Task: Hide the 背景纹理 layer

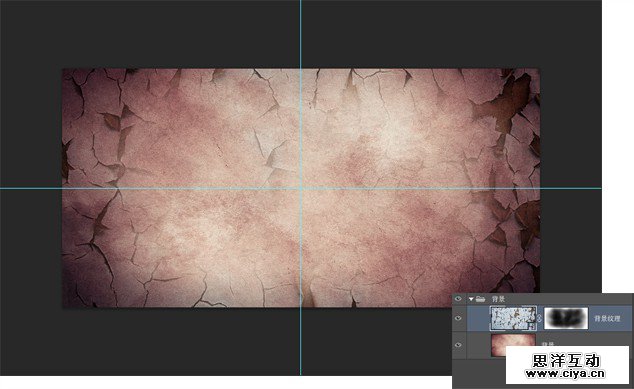Action: [458, 318]
